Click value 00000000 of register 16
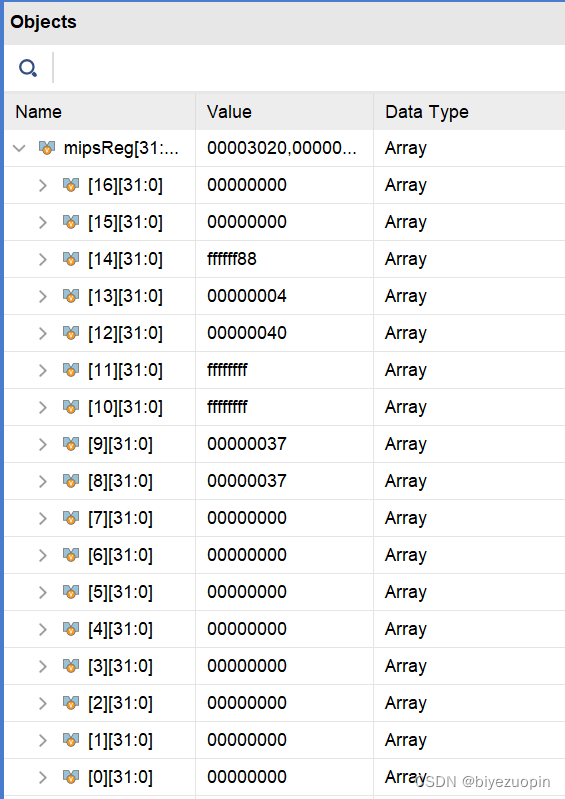The image size is (565, 799). [x=247, y=185]
